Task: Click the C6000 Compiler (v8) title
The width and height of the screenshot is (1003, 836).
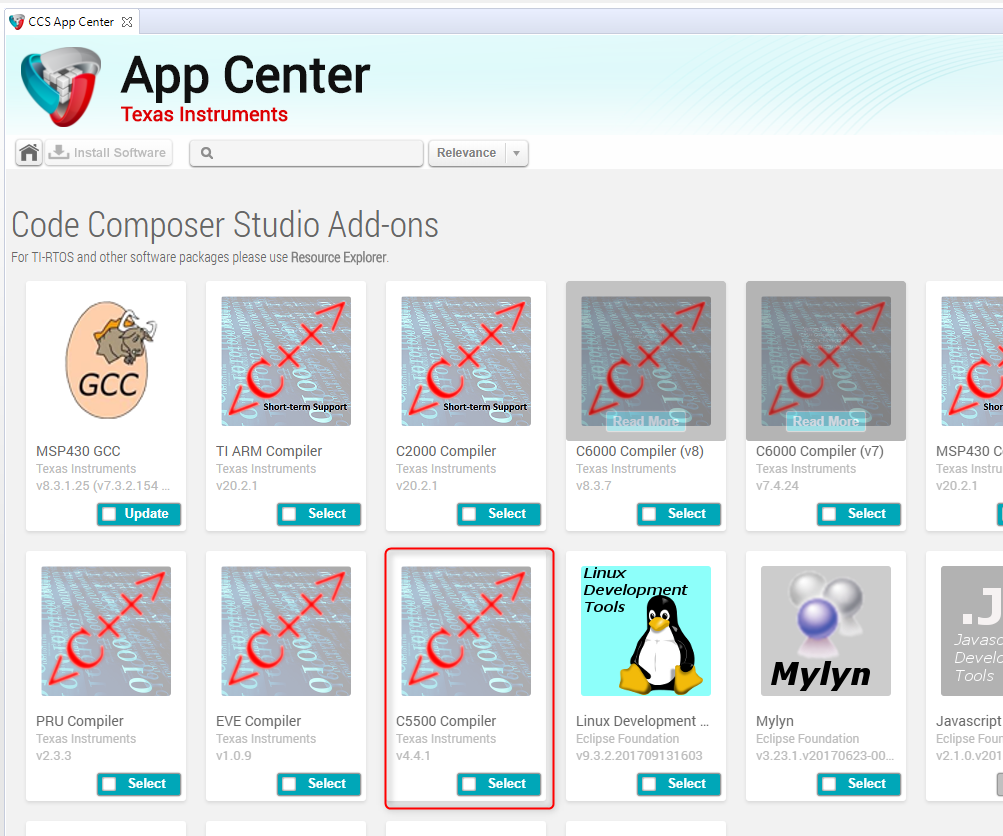Action: point(640,451)
